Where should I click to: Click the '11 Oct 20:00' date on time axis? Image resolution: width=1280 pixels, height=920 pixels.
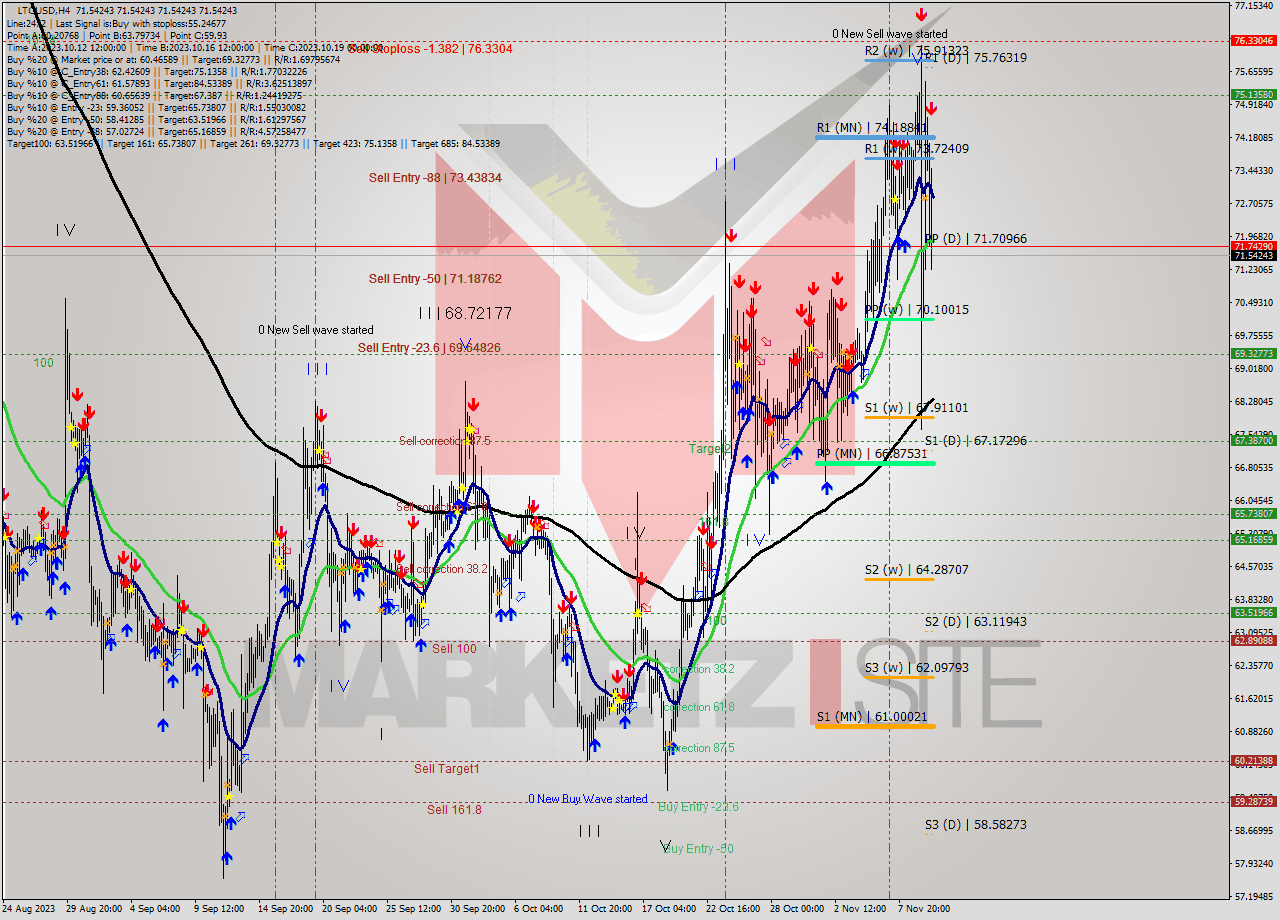coord(604,909)
